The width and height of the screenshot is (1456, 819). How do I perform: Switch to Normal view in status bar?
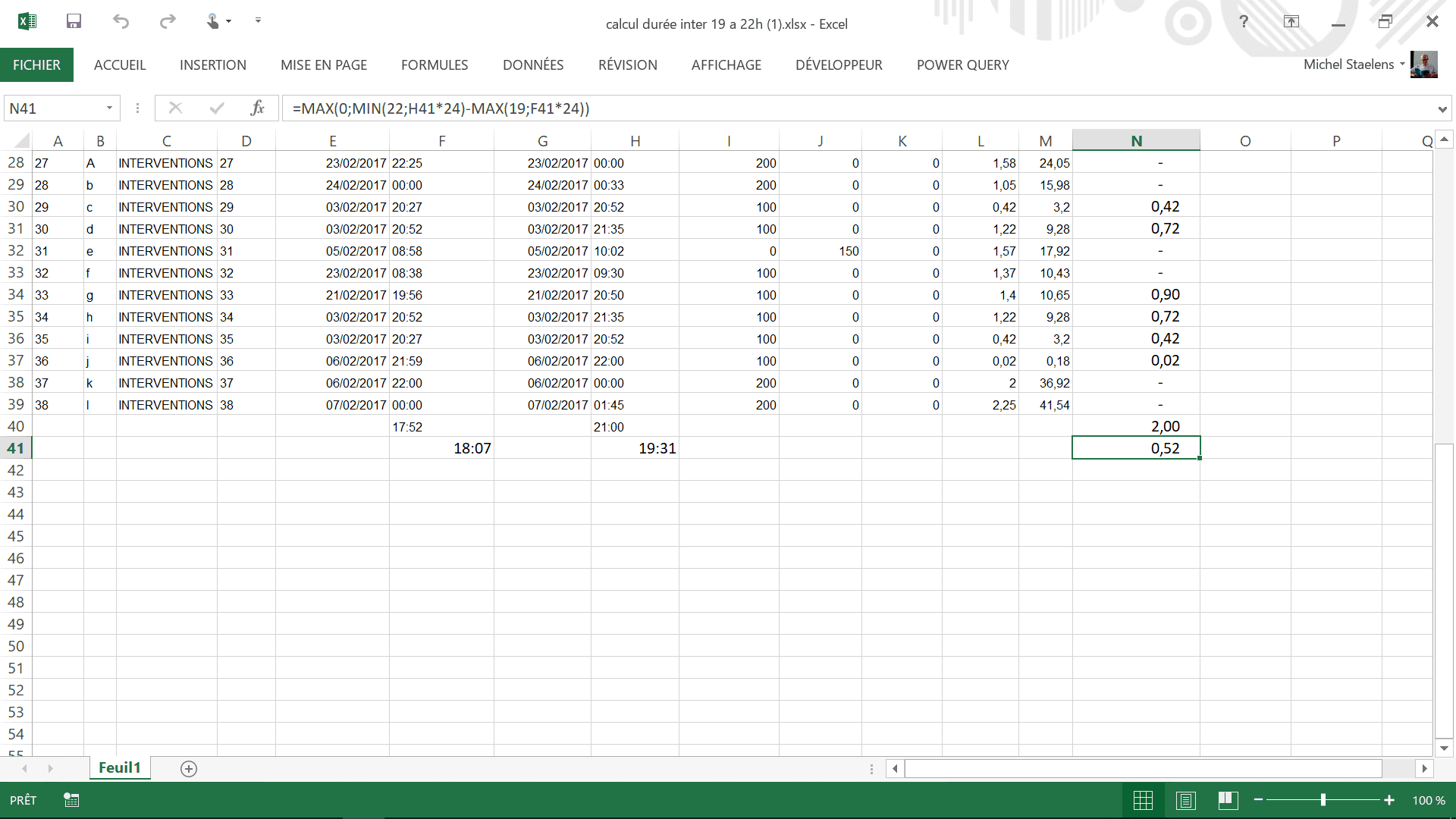pyautogui.click(x=1143, y=800)
